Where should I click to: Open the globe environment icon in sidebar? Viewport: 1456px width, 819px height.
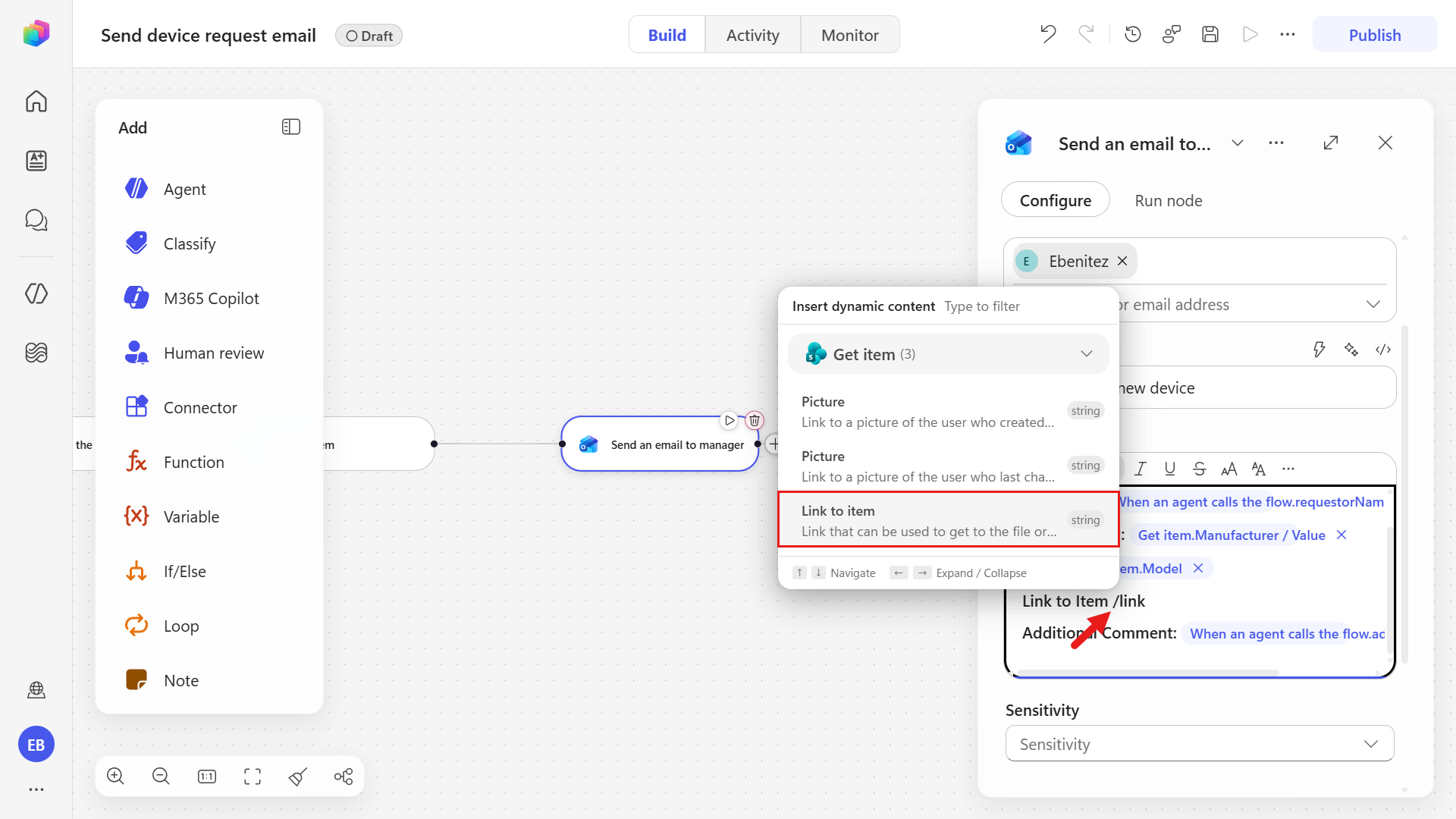tap(36, 690)
